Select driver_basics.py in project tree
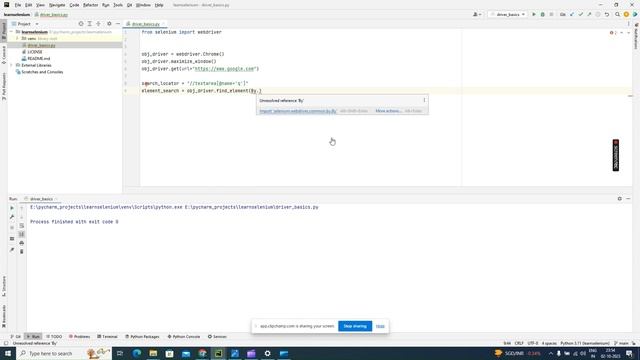The width and height of the screenshot is (640, 360). coord(41,45)
